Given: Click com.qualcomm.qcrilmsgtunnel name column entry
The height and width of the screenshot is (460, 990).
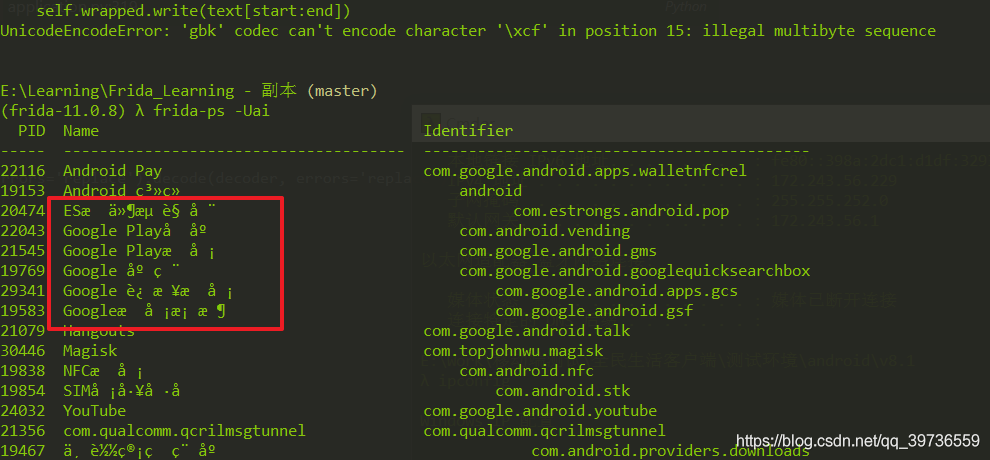Looking at the screenshot, I should click(x=184, y=431).
